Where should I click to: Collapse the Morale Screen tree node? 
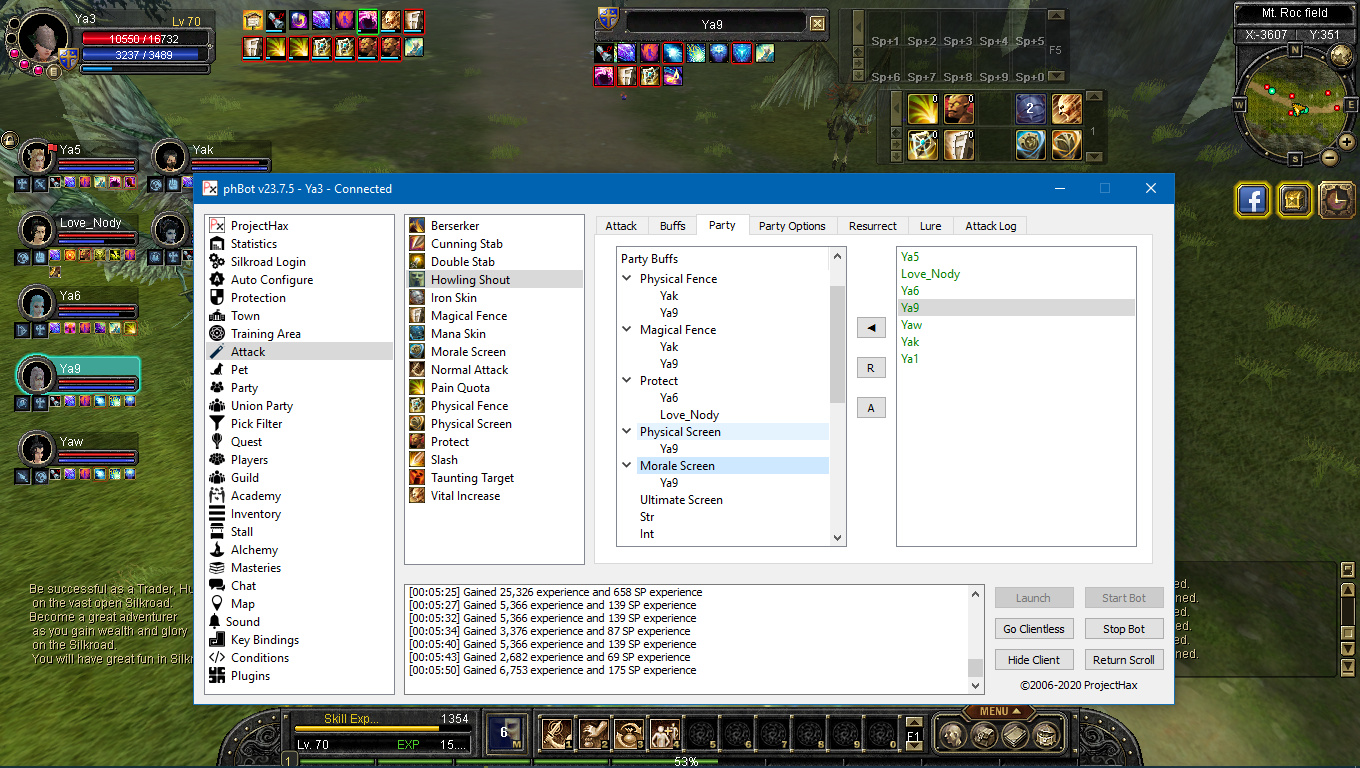pyautogui.click(x=627, y=466)
